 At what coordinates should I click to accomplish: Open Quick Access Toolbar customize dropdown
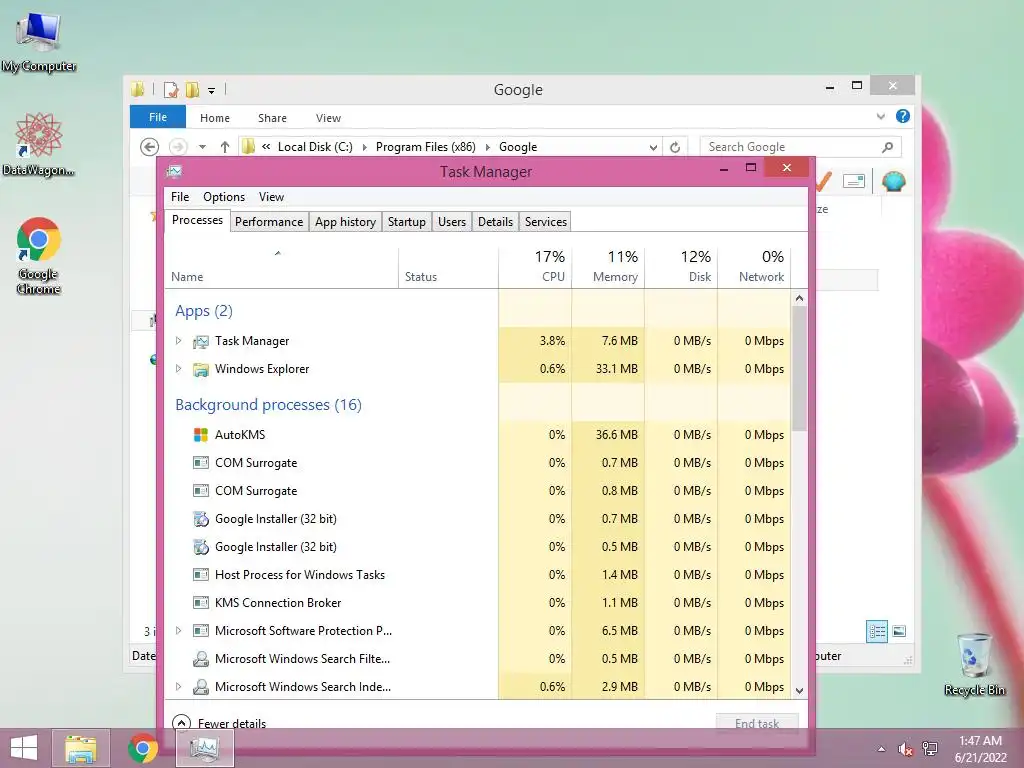coord(212,91)
